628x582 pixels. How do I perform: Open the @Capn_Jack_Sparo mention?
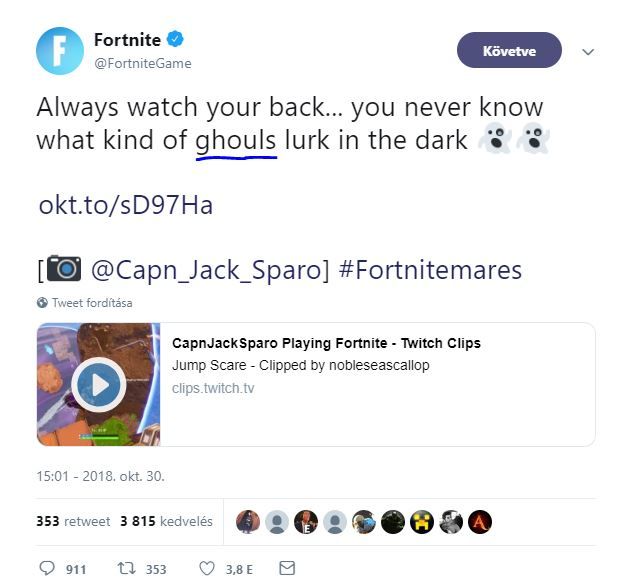[207, 270]
